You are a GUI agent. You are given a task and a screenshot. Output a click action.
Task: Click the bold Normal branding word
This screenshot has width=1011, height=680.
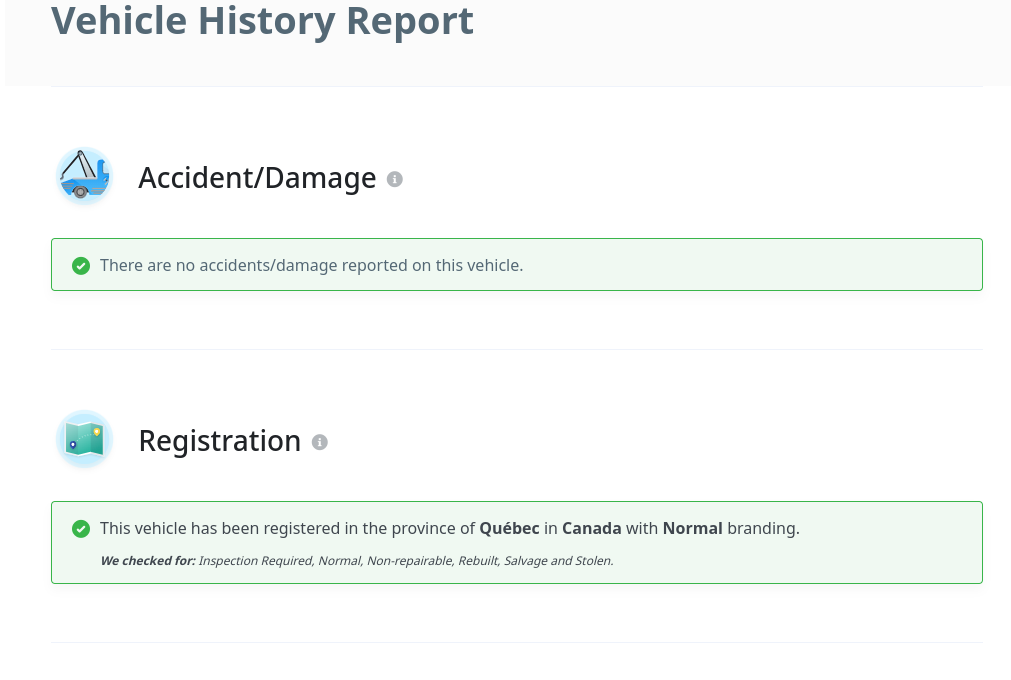692,528
